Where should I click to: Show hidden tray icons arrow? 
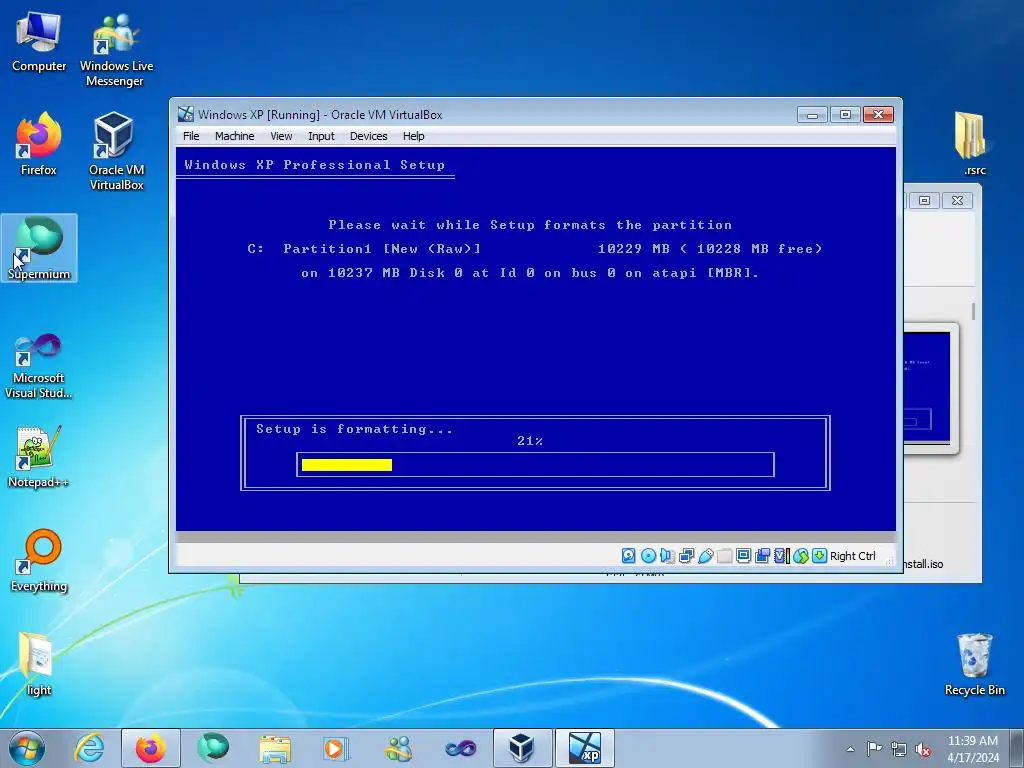coord(850,749)
